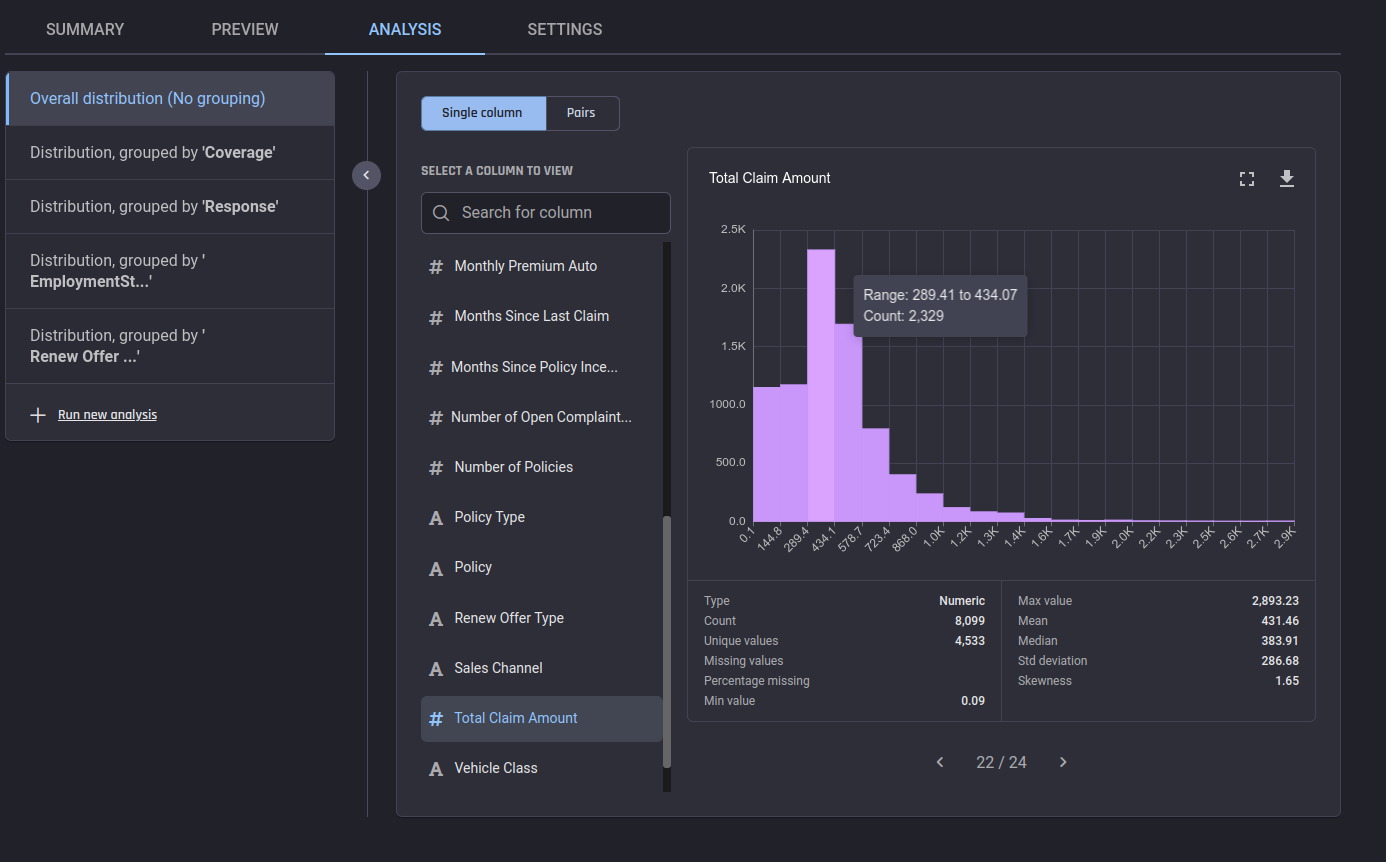Screen dimensions: 1386x862
Task: Click the hash icon for Months Since Last Claim
Action: tap(436, 317)
